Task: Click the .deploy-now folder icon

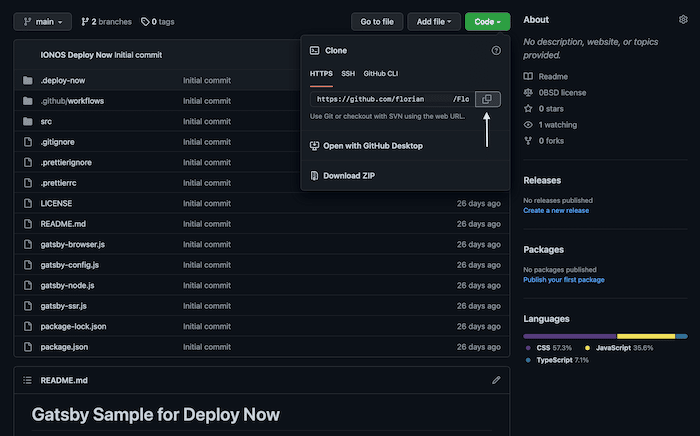Action: tap(28, 80)
